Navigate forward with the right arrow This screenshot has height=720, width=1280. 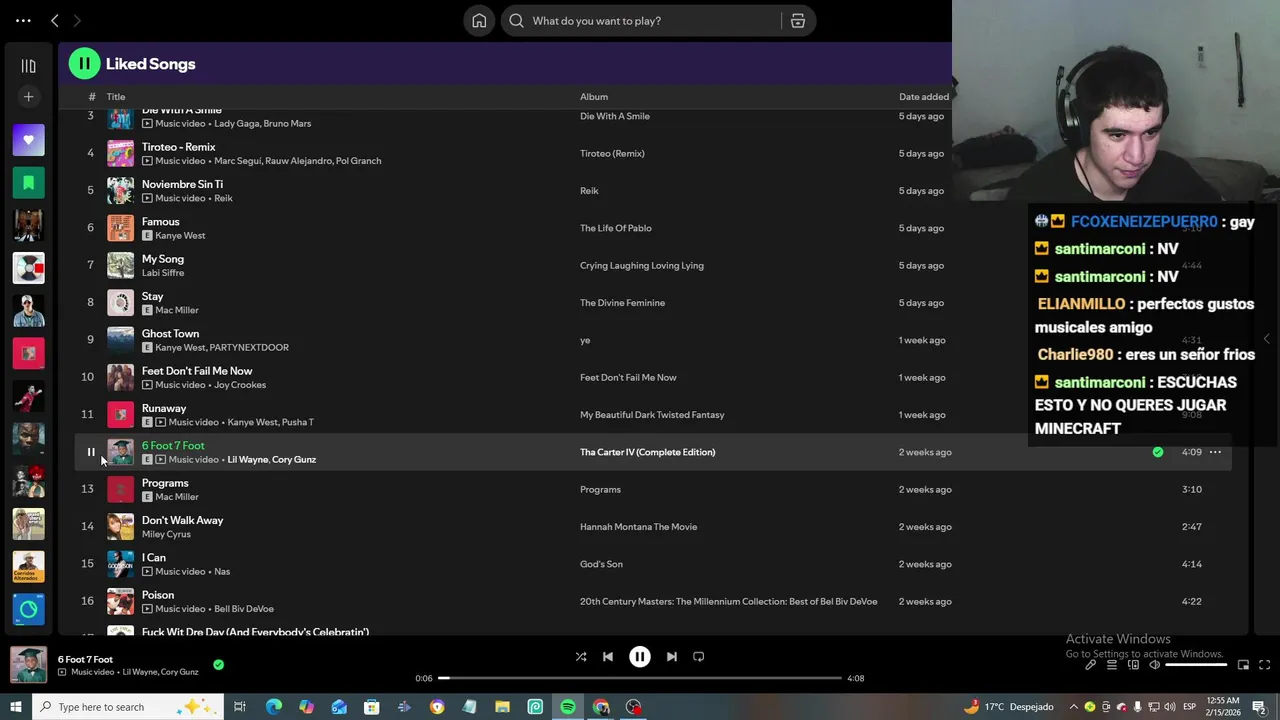click(x=77, y=20)
